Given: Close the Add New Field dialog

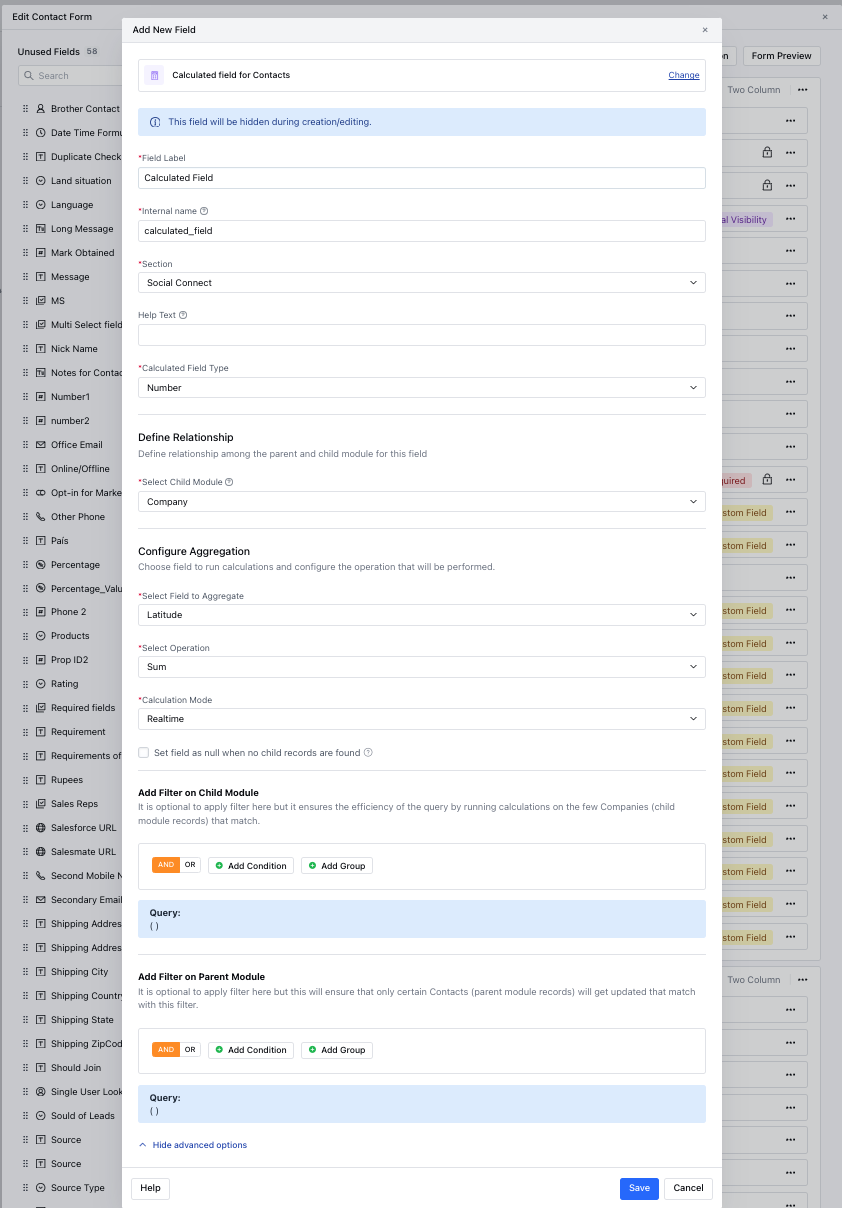Looking at the screenshot, I should 705,30.
